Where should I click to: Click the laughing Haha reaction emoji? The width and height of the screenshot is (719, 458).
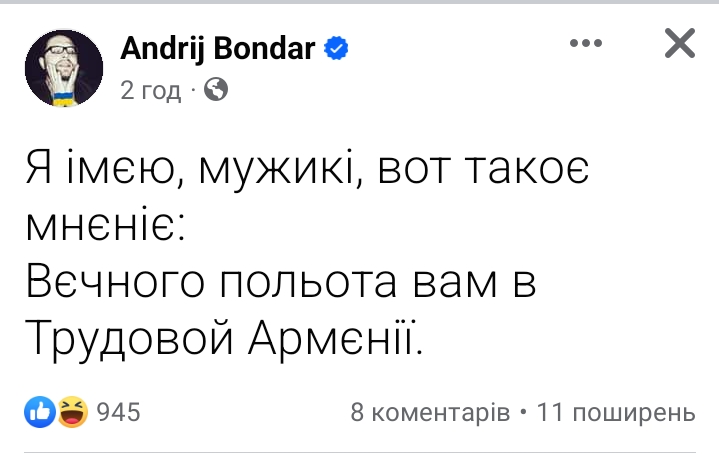73,412
